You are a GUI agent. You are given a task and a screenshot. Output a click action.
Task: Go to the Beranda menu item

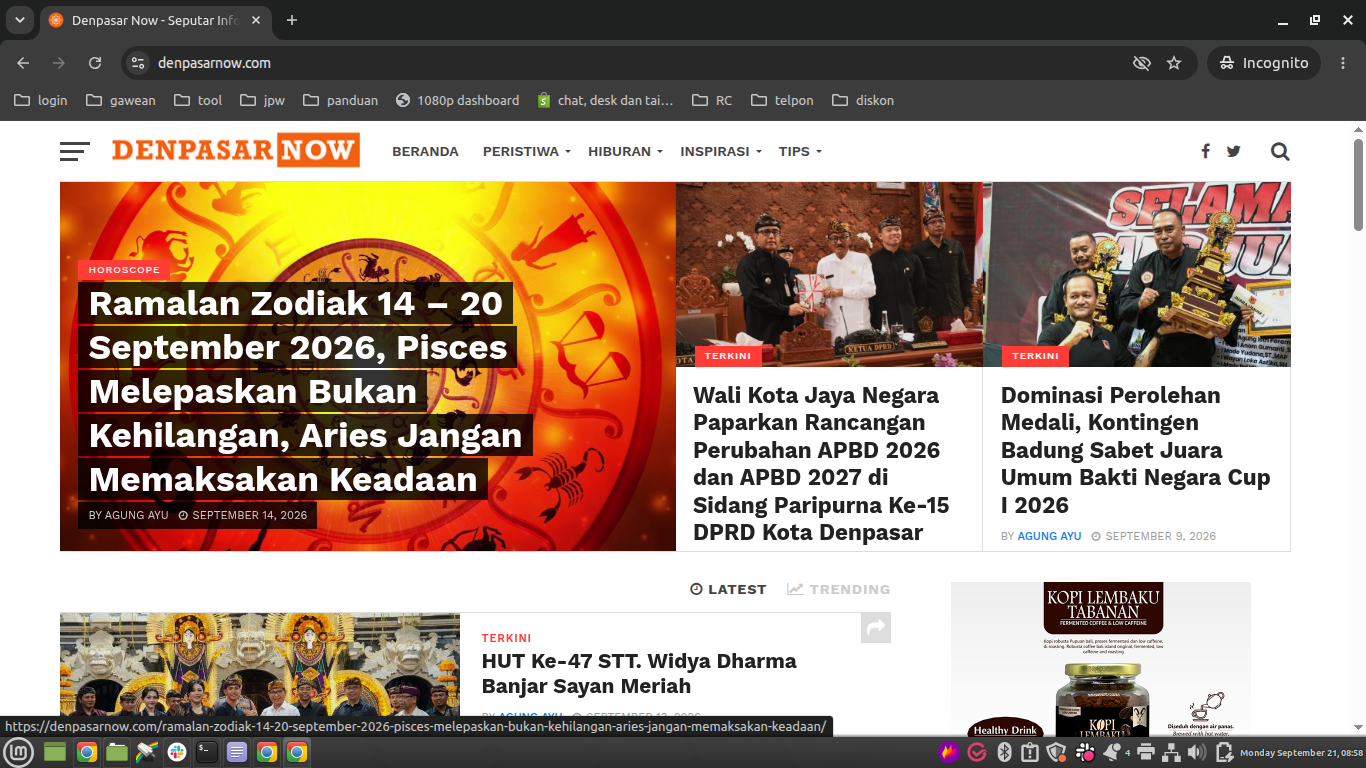(x=425, y=152)
